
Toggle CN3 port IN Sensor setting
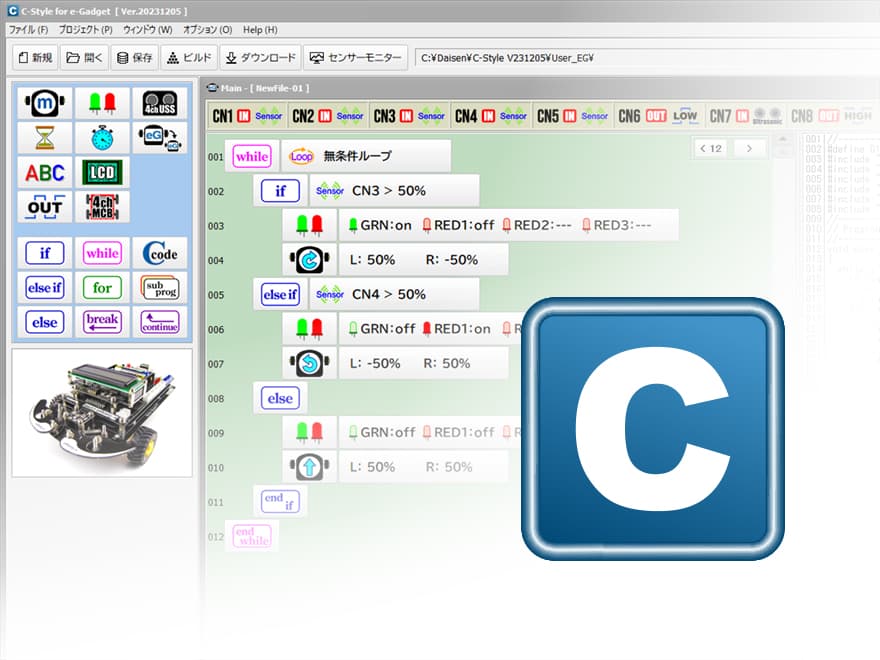[410, 116]
